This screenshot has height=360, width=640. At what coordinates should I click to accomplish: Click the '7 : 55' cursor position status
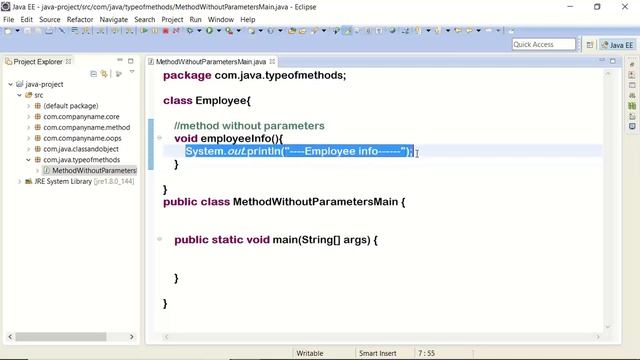(x=426, y=353)
